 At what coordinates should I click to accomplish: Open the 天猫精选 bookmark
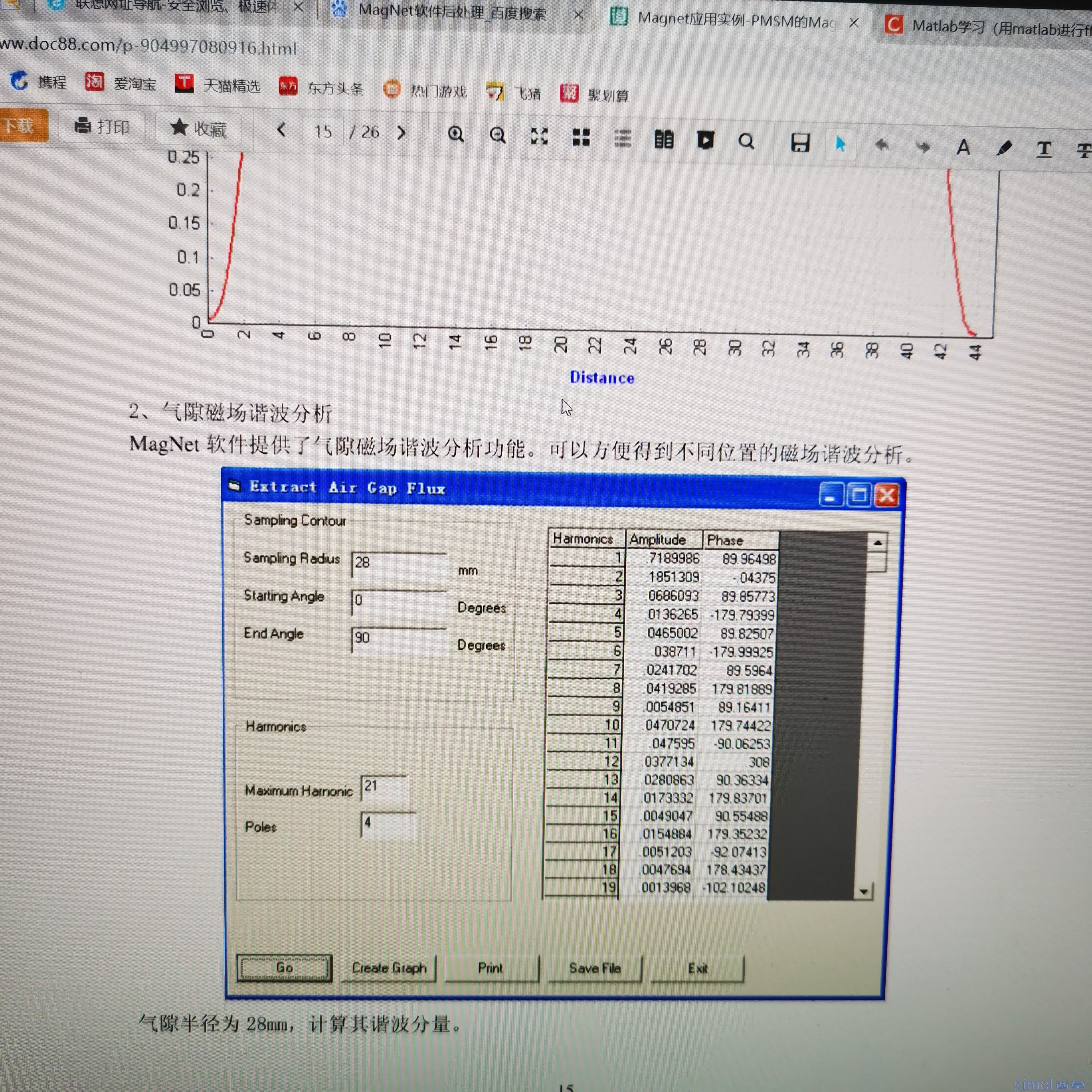click(x=217, y=85)
